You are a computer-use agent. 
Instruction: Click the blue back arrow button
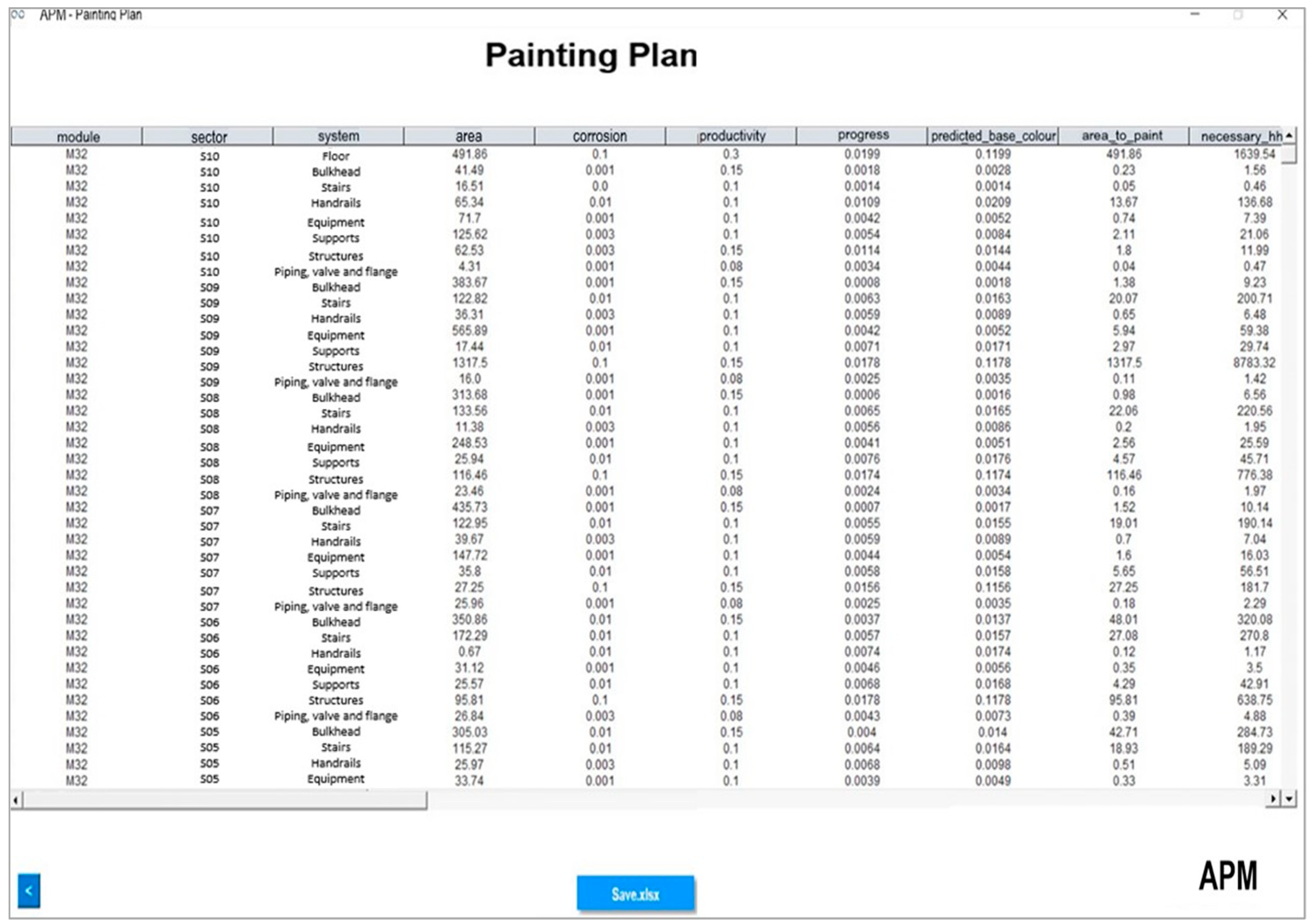coord(28,890)
